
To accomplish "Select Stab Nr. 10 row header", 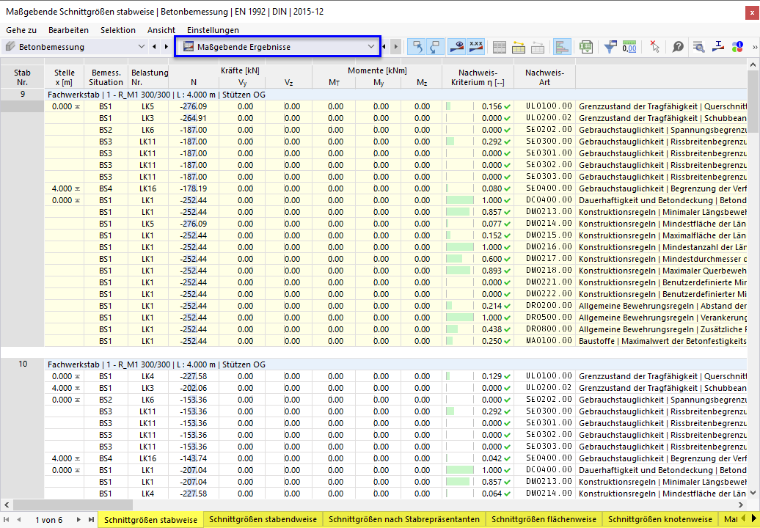I will pyautogui.click(x=22, y=364).
